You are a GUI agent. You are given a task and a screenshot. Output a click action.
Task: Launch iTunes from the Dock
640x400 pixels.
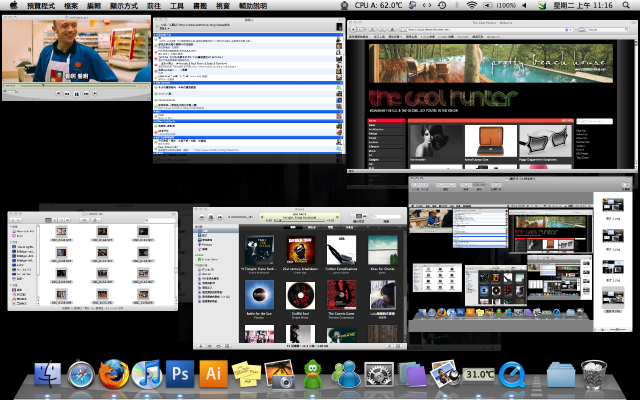(x=147, y=374)
